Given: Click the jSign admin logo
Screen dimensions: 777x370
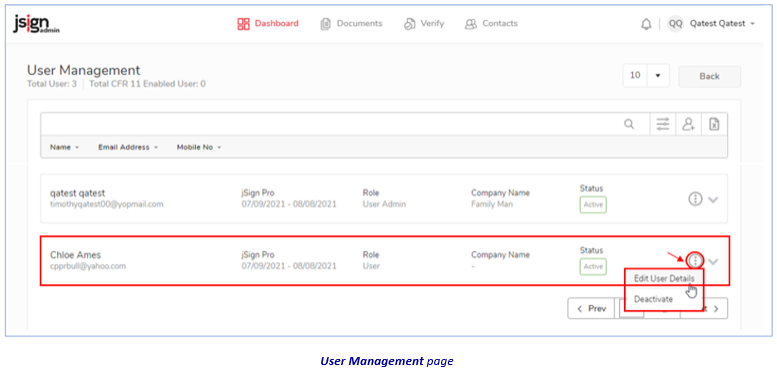Looking at the screenshot, I should [x=36, y=24].
